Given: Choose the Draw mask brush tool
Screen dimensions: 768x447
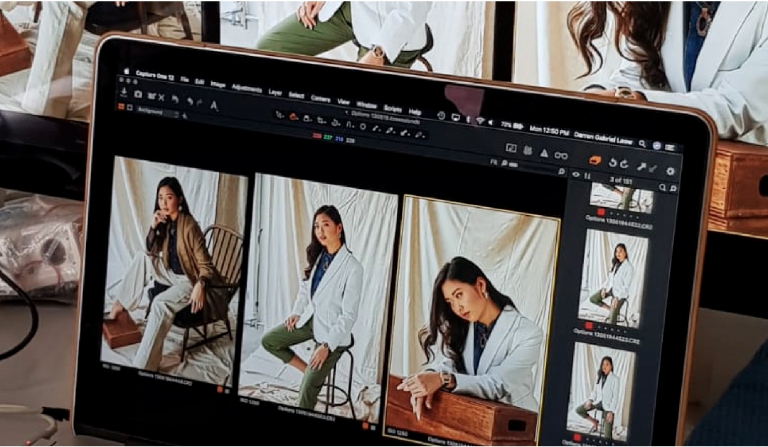Looking at the screenshot, I should pyautogui.click(x=376, y=128).
